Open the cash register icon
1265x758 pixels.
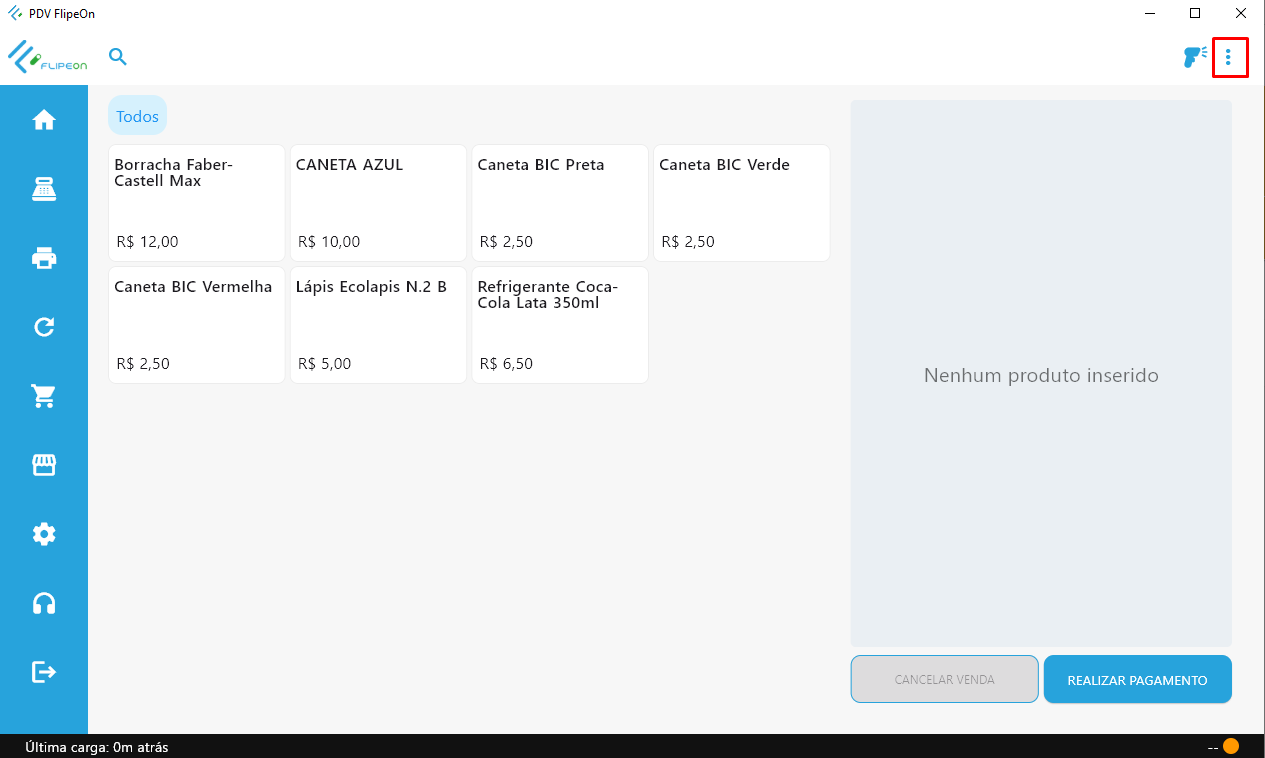[x=44, y=189]
